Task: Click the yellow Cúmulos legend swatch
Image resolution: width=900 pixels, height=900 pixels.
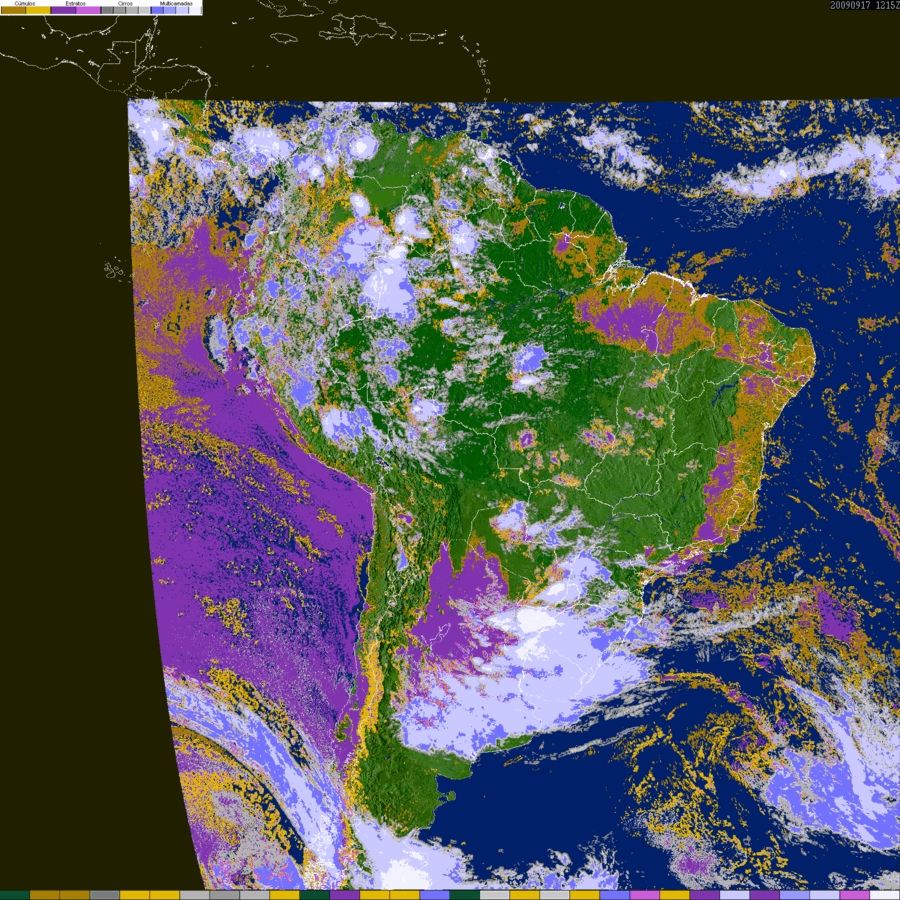Action: [x=38, y=10]
